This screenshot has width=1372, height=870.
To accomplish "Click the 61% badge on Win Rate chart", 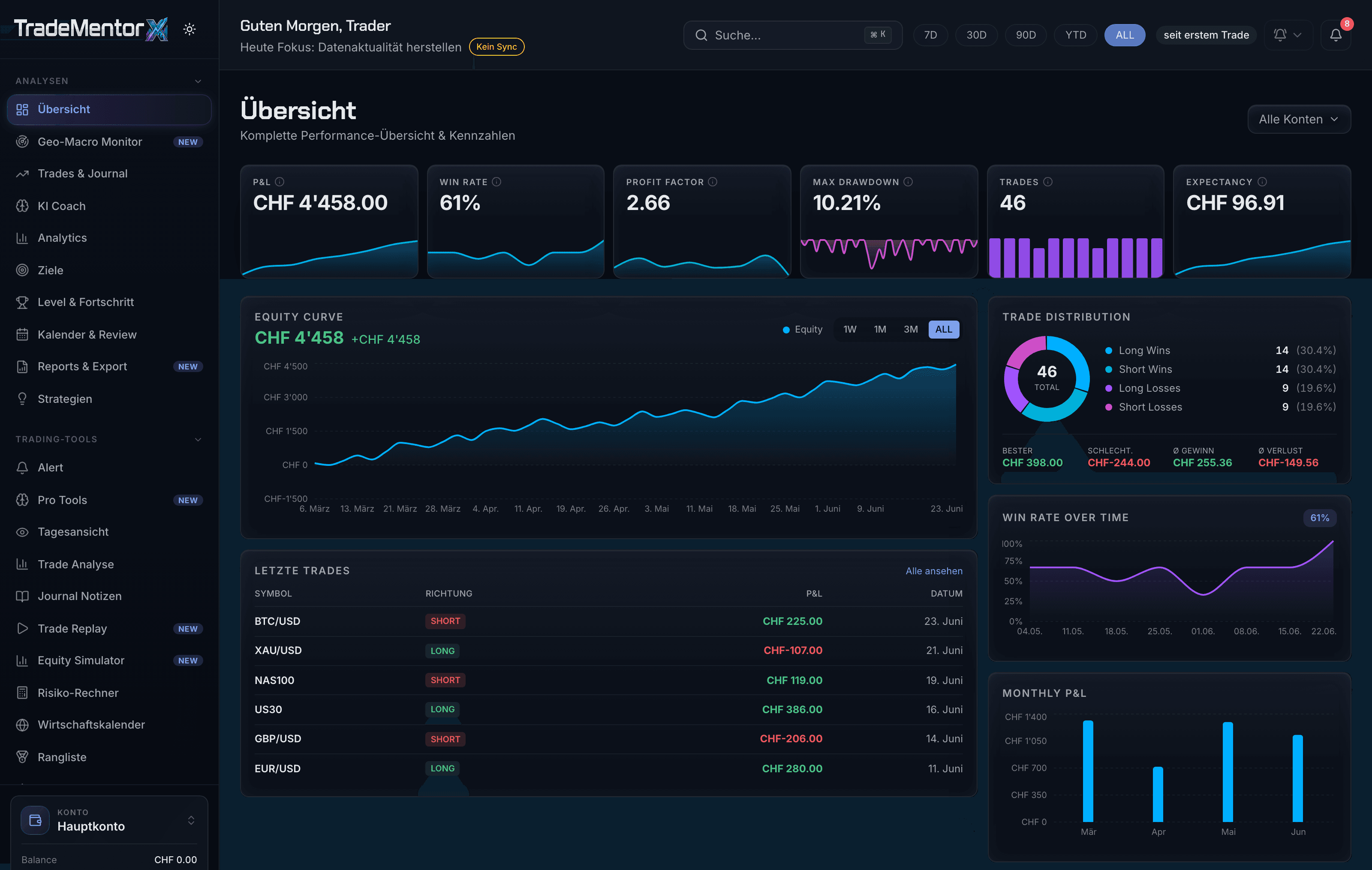I will (x=1320, y=518).
